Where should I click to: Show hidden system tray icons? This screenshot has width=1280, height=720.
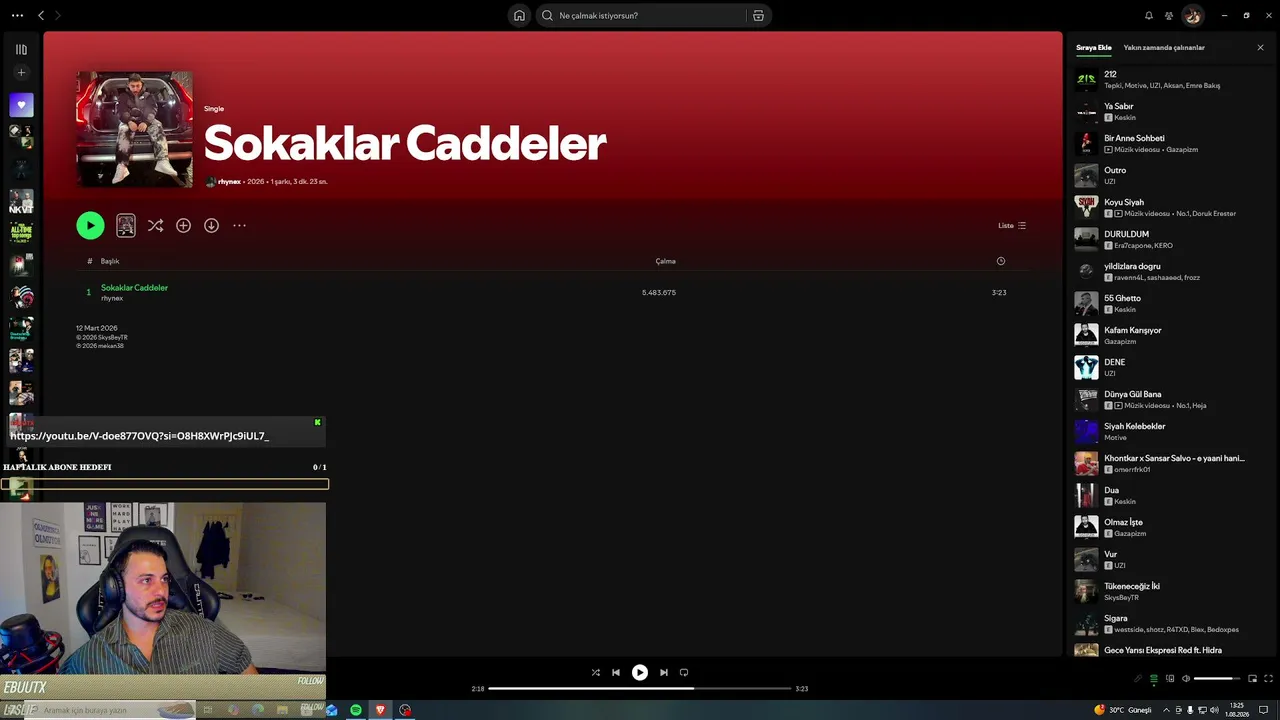point(1165,710)
